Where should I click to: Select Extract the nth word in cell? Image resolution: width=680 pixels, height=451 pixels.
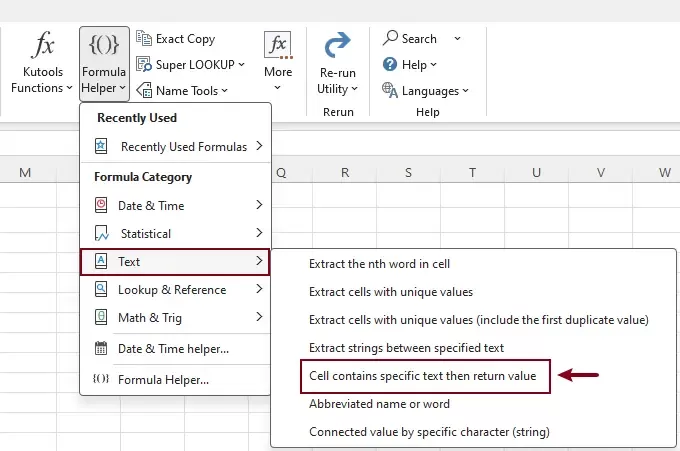coord(379,264)
